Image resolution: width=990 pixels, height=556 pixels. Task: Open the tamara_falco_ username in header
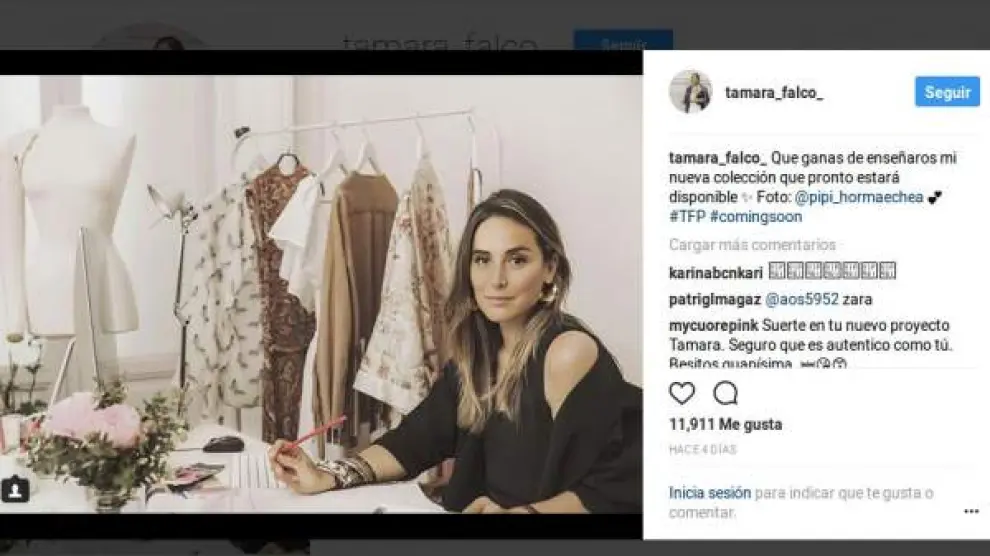tap(773, 93)
